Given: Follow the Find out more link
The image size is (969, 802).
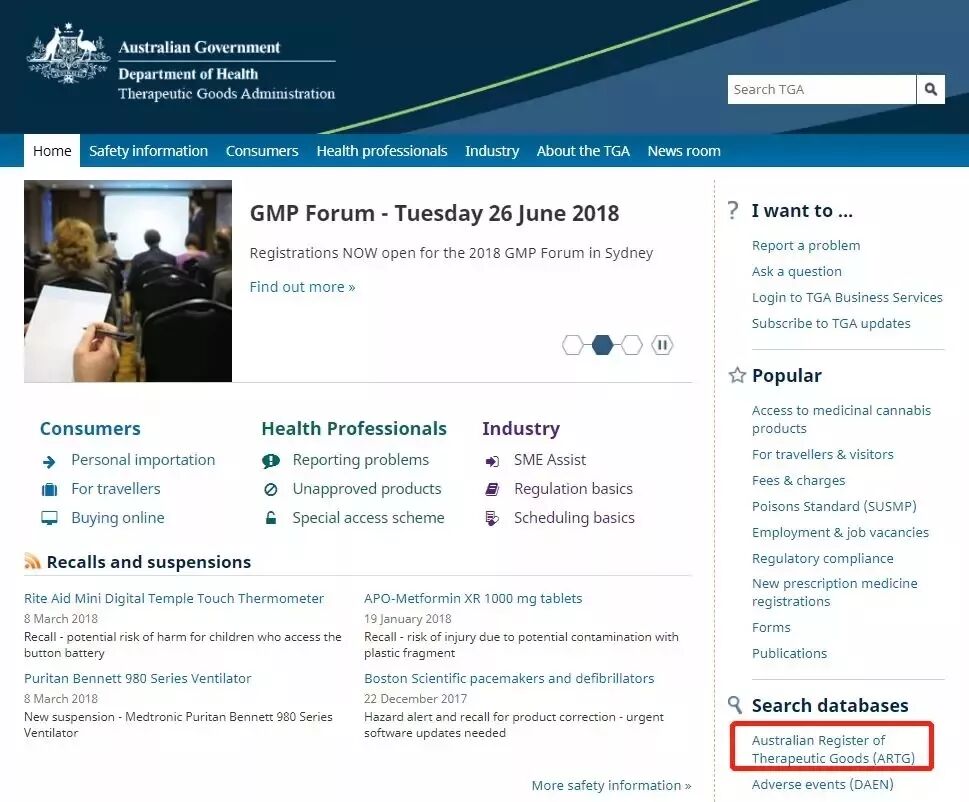Looking at the screenshot, I should click(x=302, y=287).
